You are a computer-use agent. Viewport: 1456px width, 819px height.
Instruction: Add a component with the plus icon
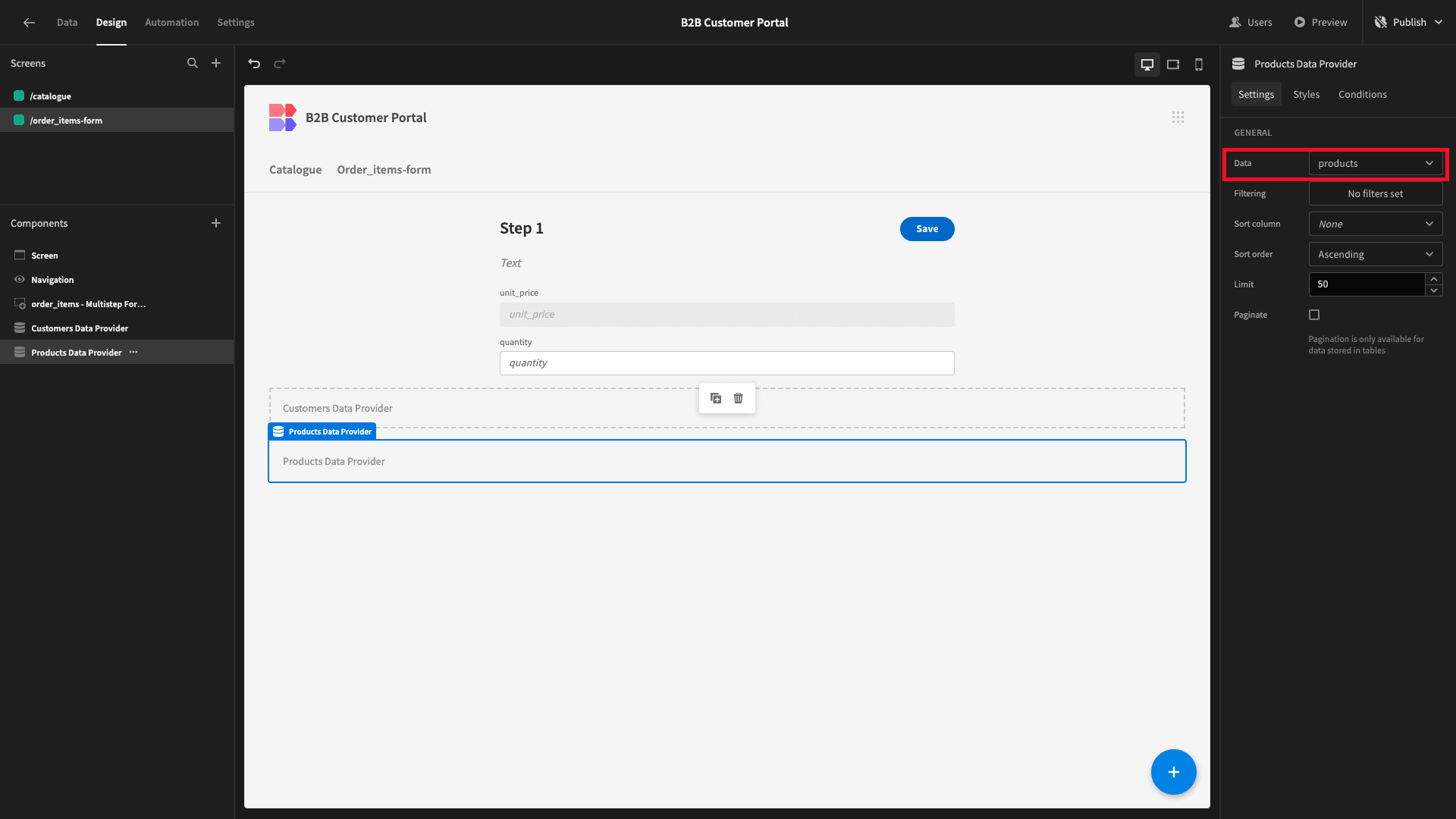click(216, 223)
